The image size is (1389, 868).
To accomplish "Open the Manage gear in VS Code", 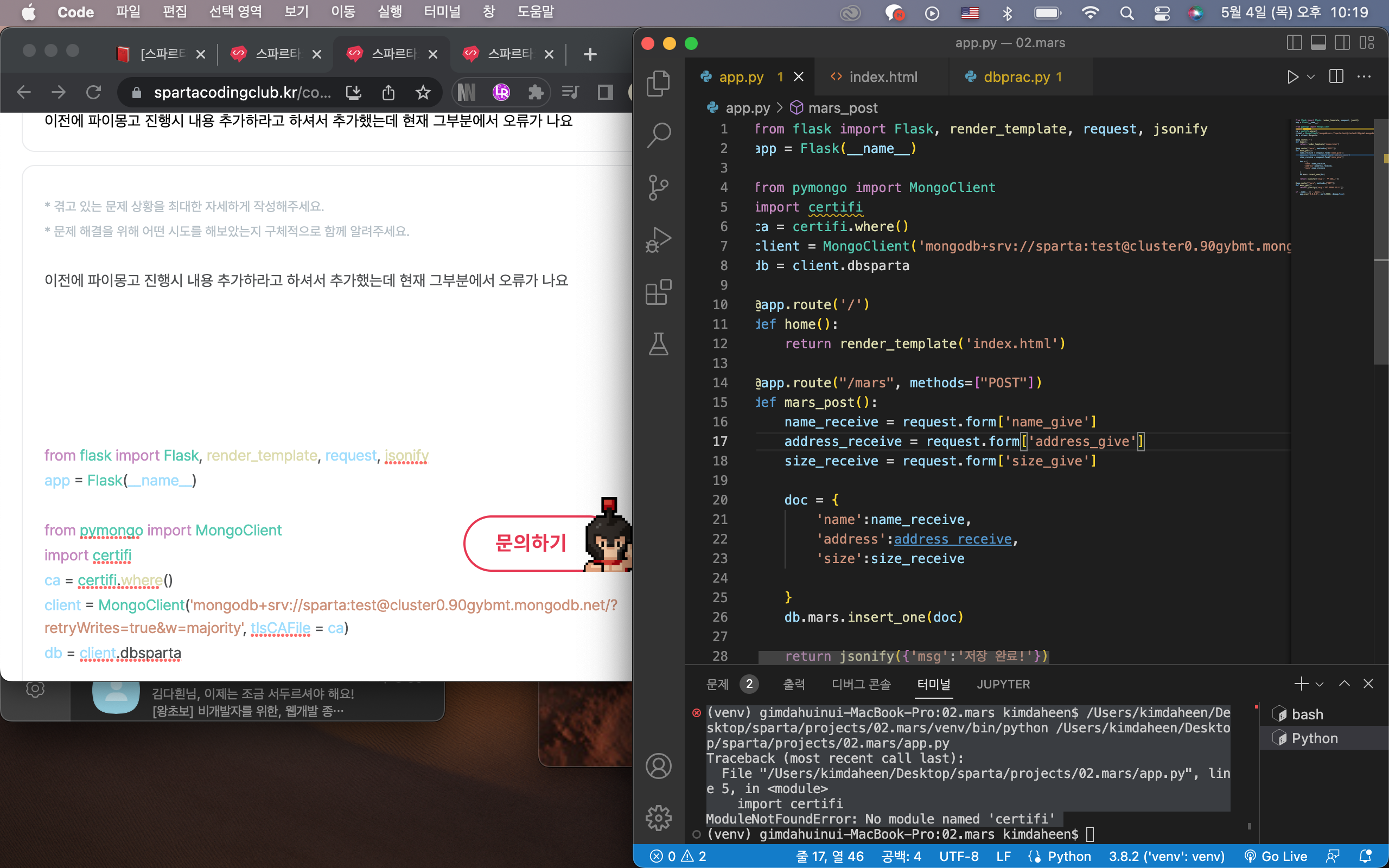I will click(658, 818).
